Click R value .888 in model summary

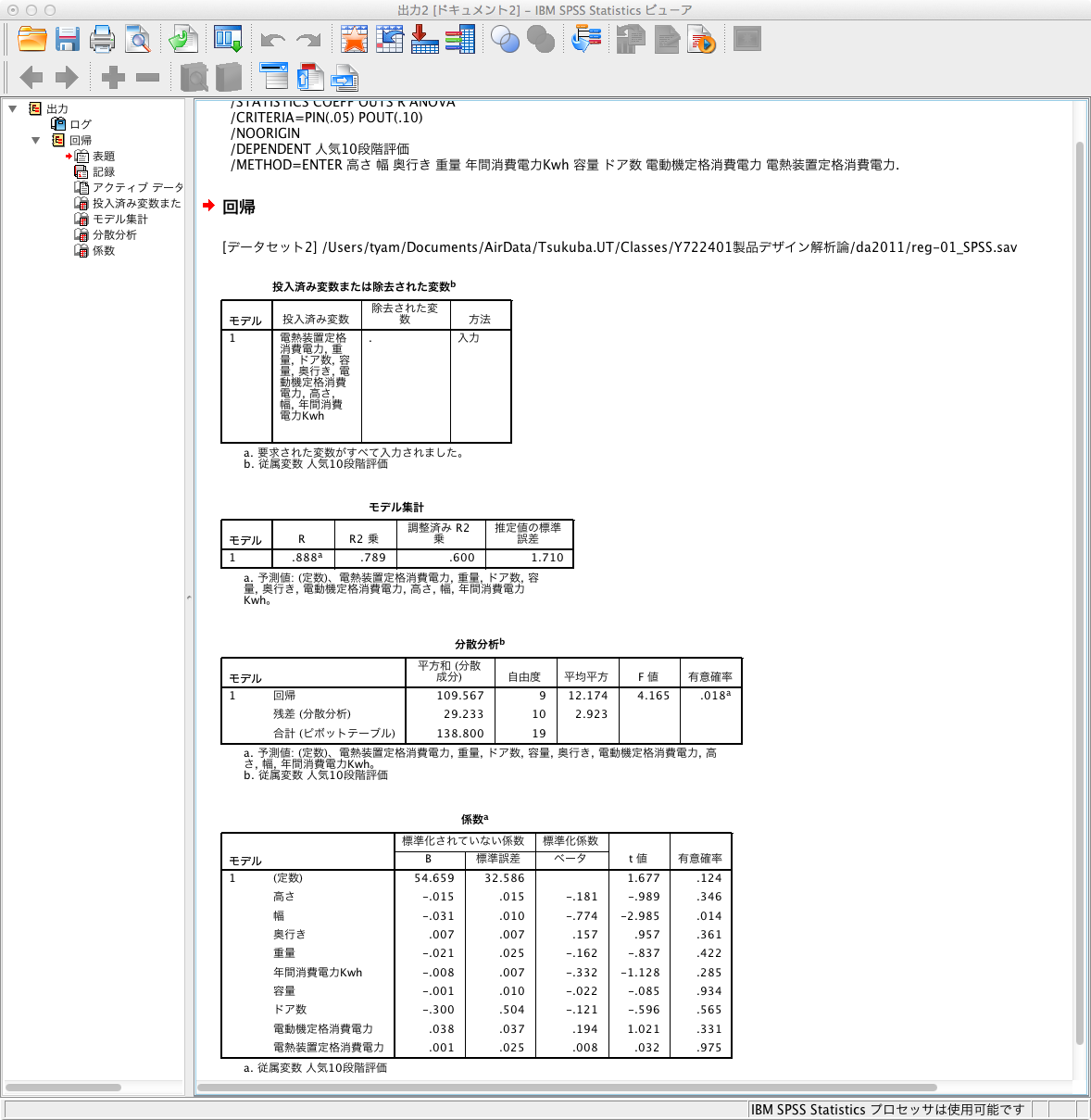coord(307,558)
